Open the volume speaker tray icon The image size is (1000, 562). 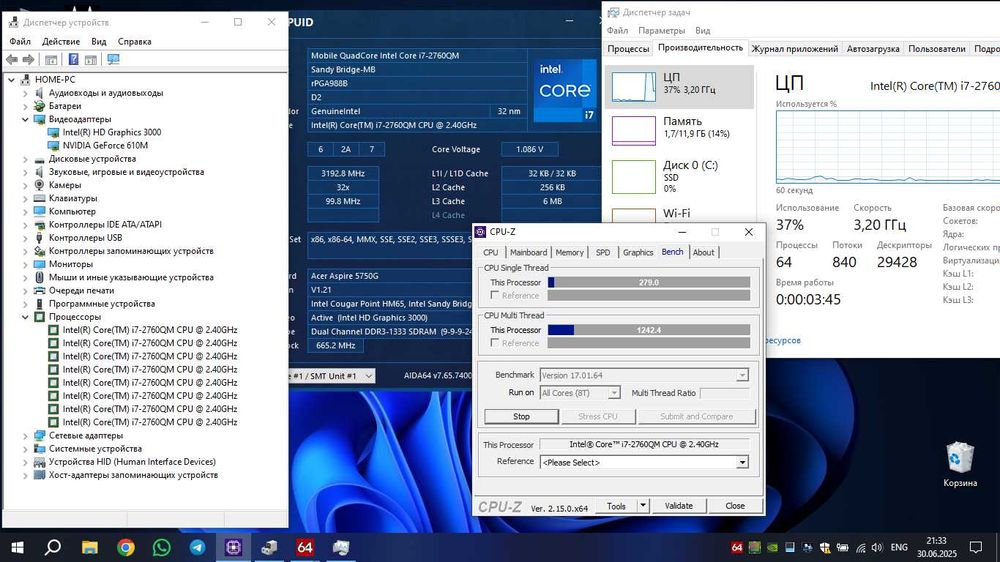click(878, 547)
